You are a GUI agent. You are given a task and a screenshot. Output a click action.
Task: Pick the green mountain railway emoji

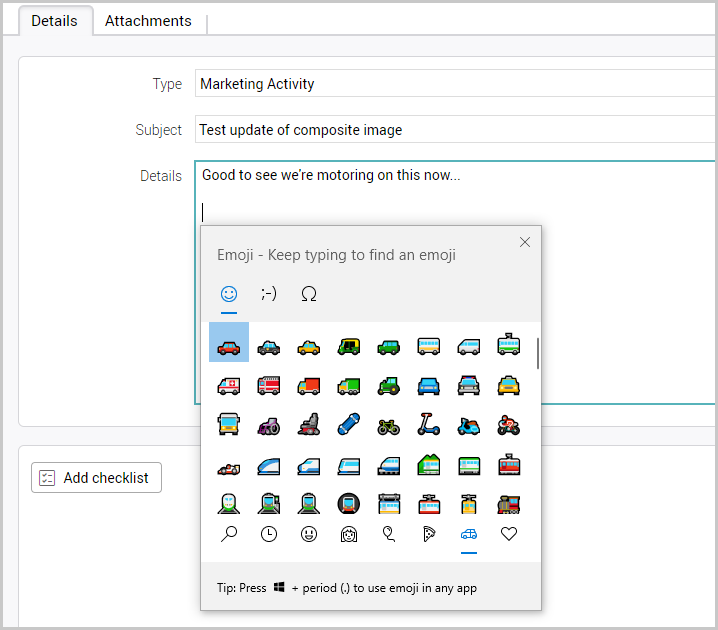pyautogui.click(x=429, y=464)
